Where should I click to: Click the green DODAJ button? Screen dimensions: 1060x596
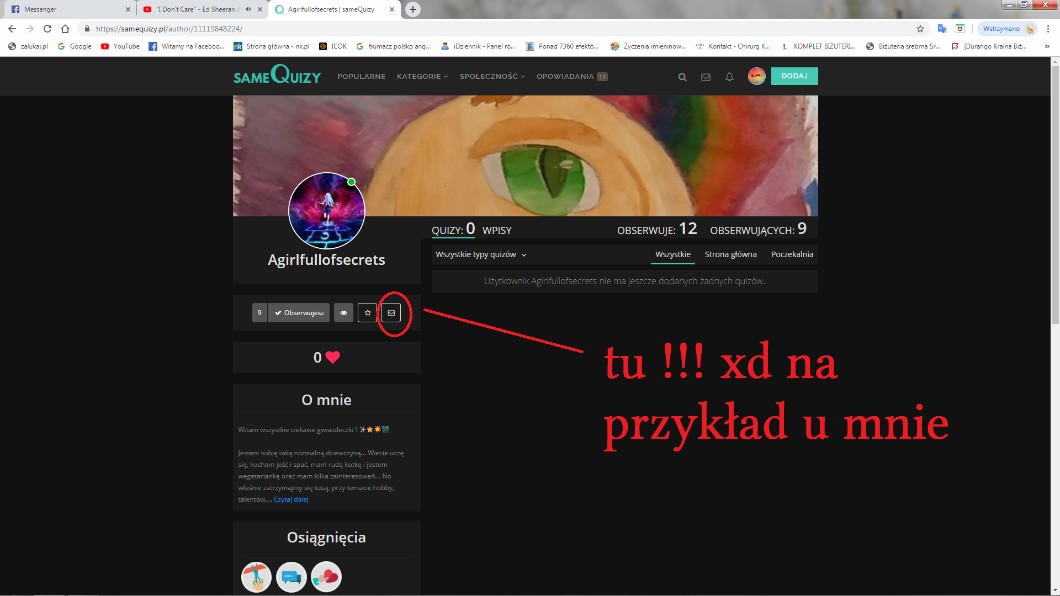point(794,76)
